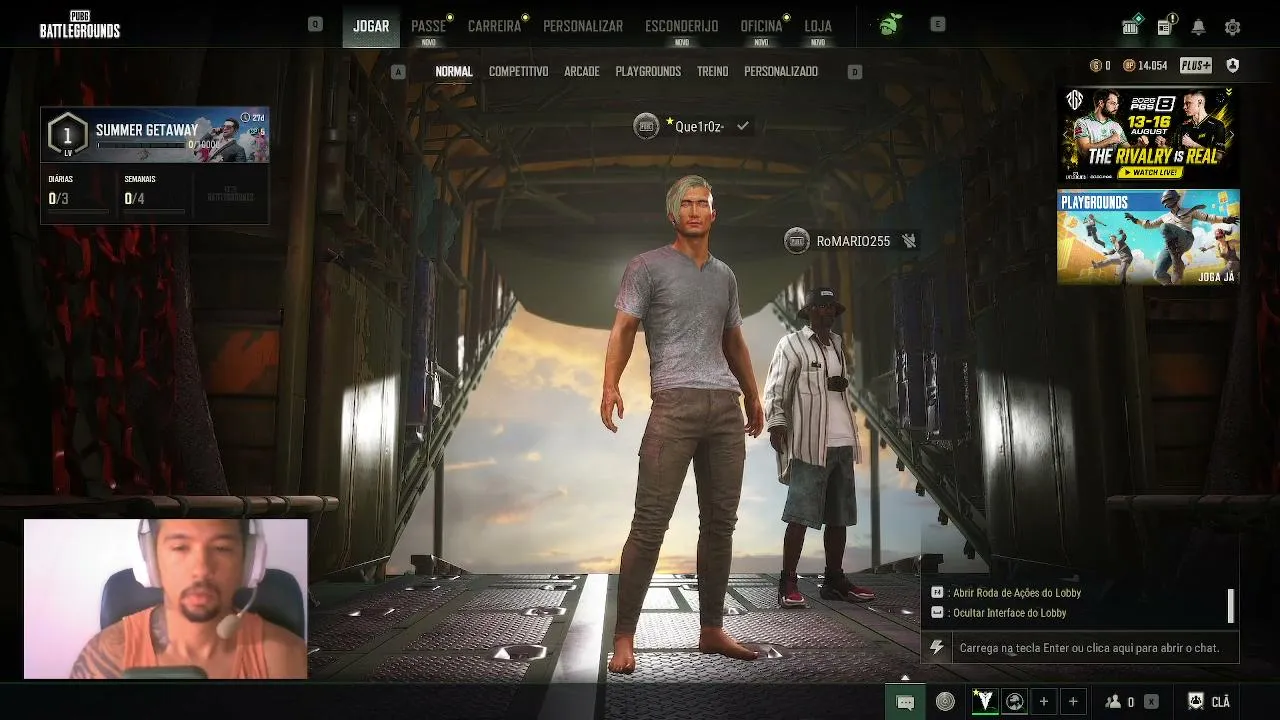Add a teammate in the first plus slot
This screenshot has width=1280, height=720.
pos(1043,702)
